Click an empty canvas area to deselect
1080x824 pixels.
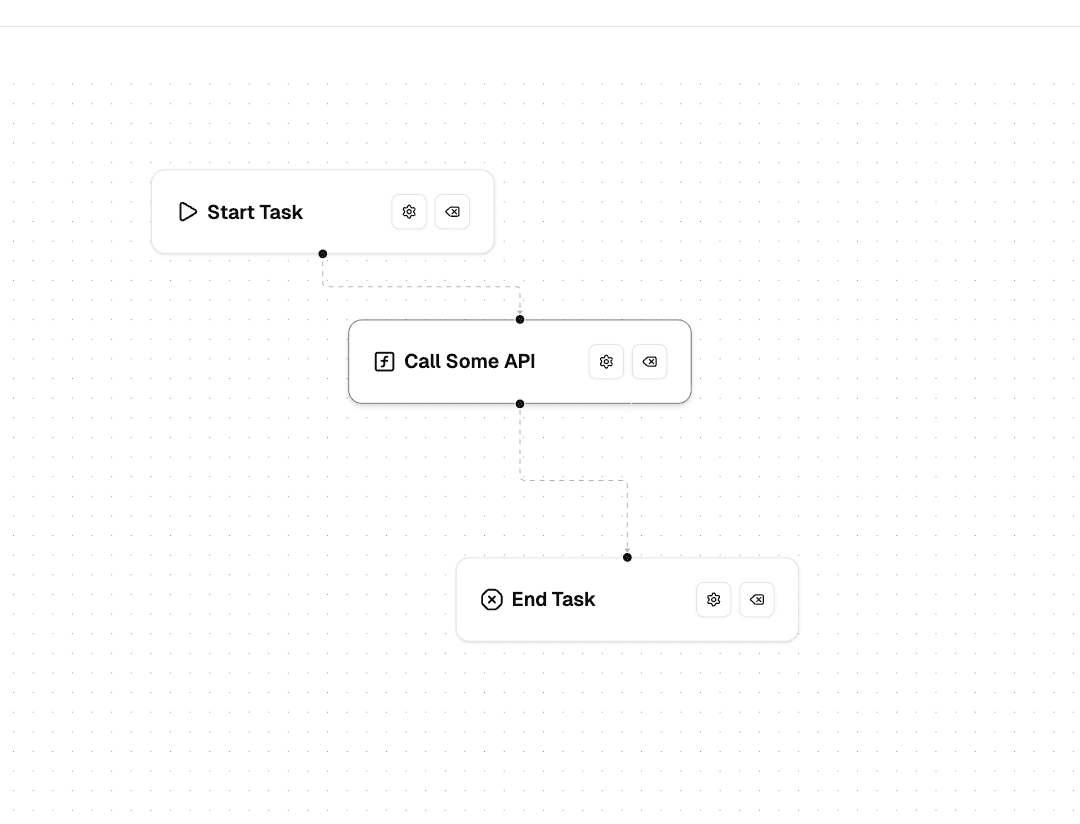point(900,730)
